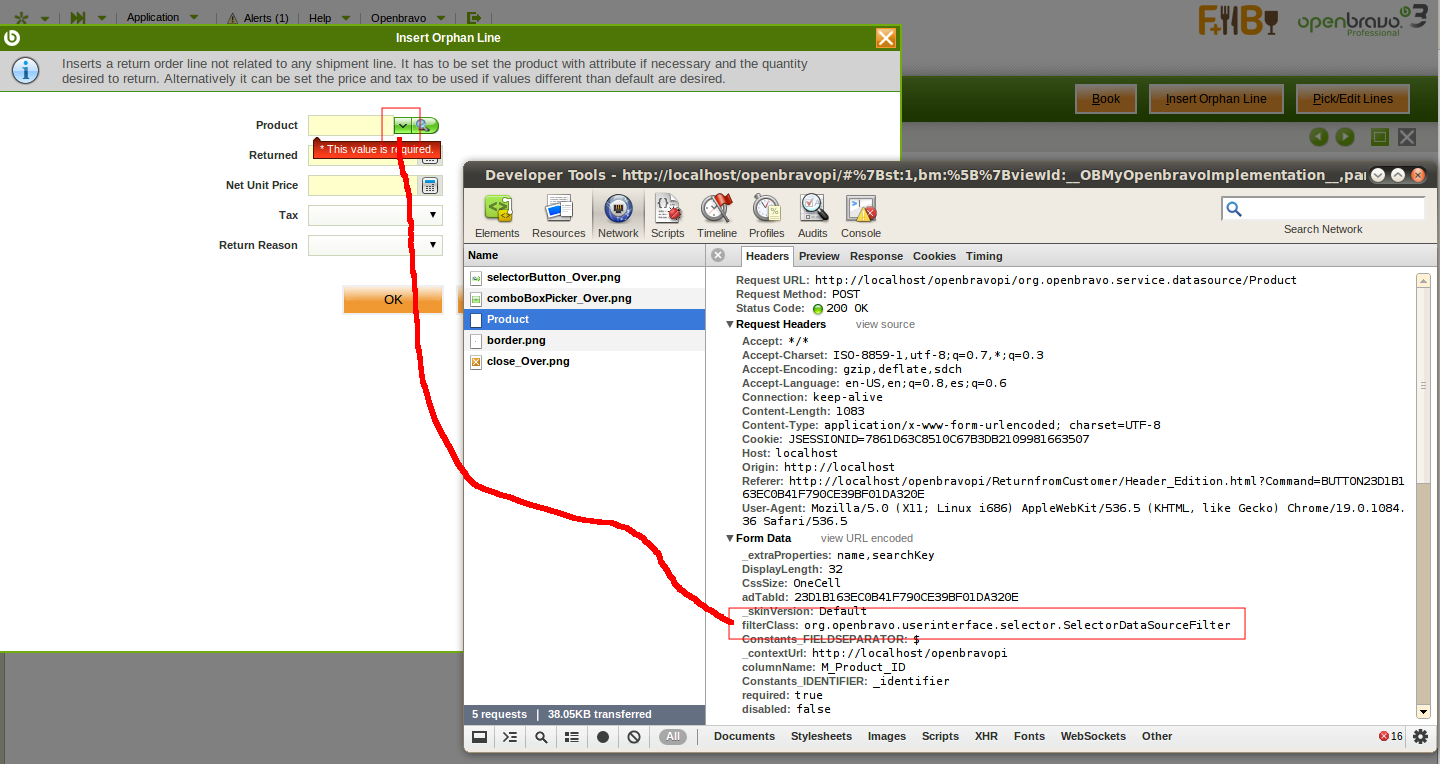Switch to the Timing tab
Viewport: 1440px width, 764px height.
[984, 256]
